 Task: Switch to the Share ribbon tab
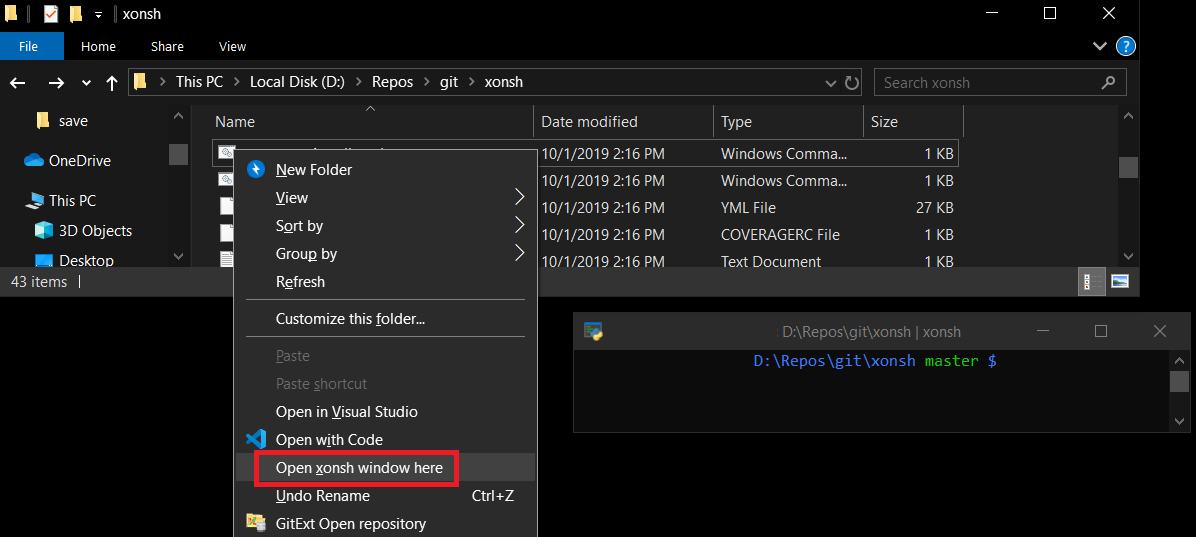tap(167, 47)
